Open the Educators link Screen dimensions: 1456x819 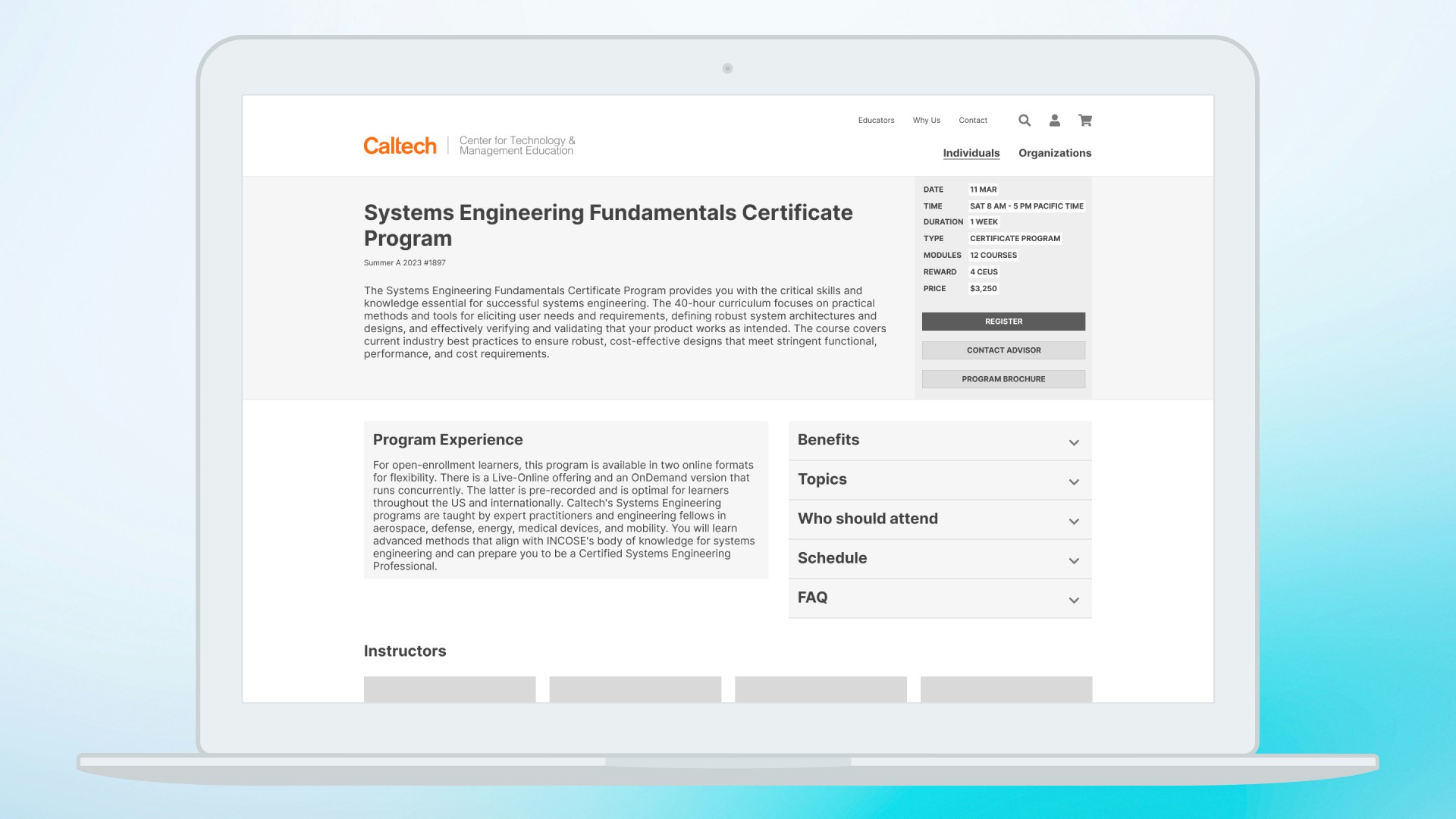(876, 121)
